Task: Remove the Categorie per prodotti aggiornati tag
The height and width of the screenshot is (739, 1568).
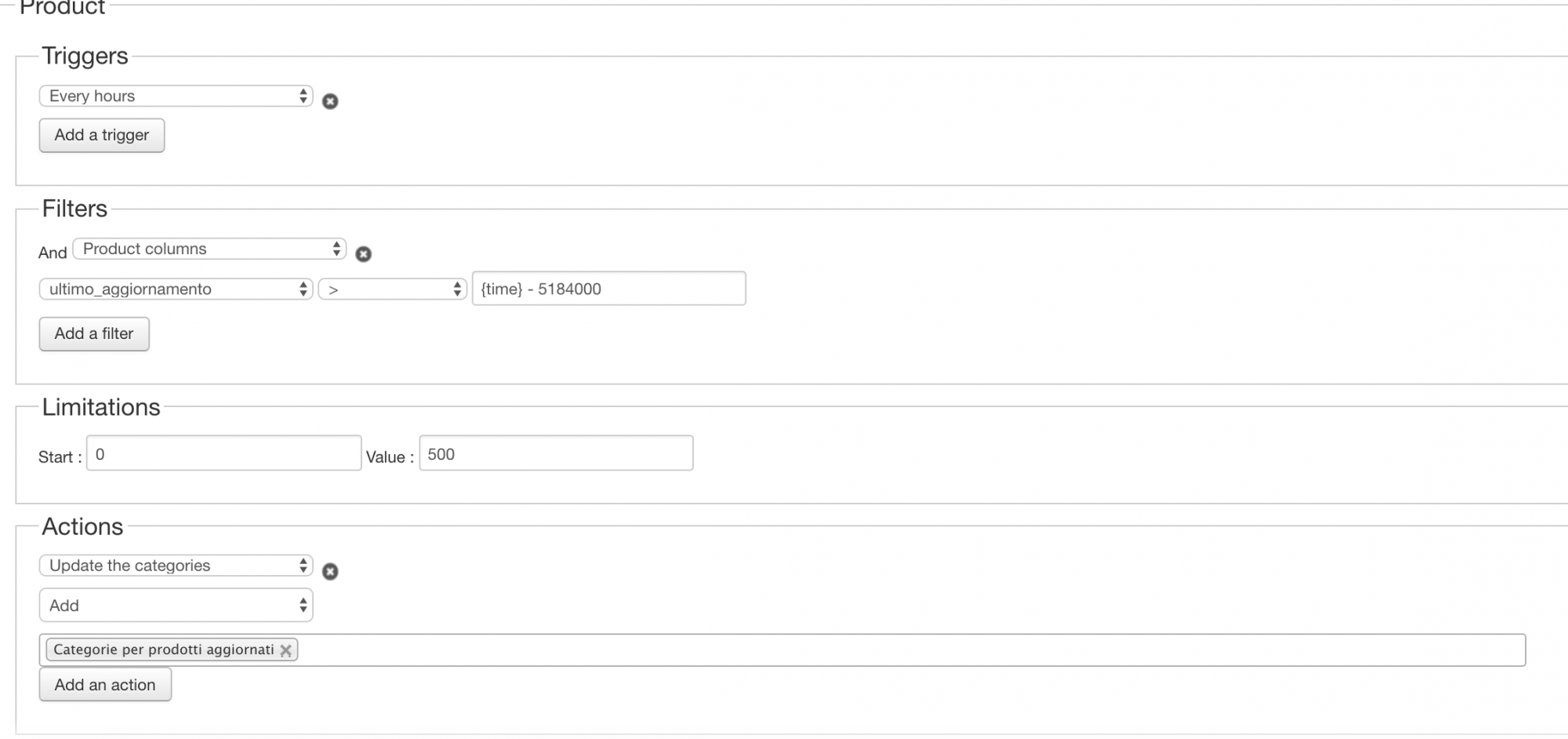Action: (x=286, y=650)
